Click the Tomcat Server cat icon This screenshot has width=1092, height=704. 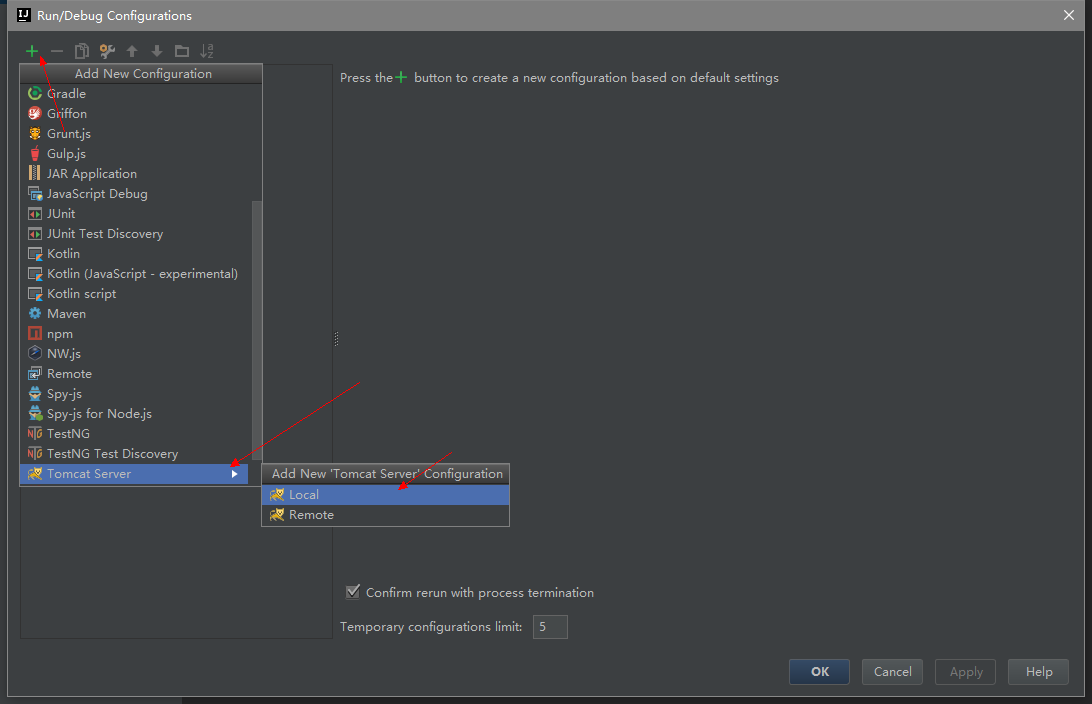click(35, 474)
